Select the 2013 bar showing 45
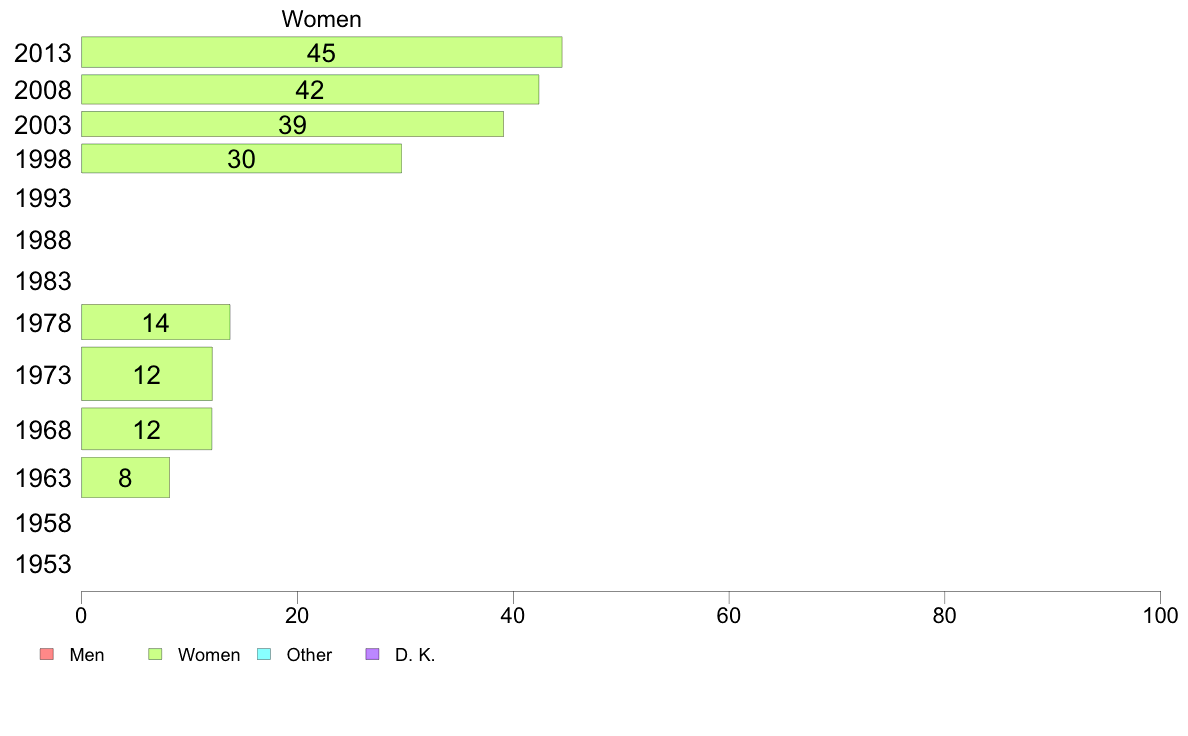This screenshot has height=736, width=1188. point(322,52)
